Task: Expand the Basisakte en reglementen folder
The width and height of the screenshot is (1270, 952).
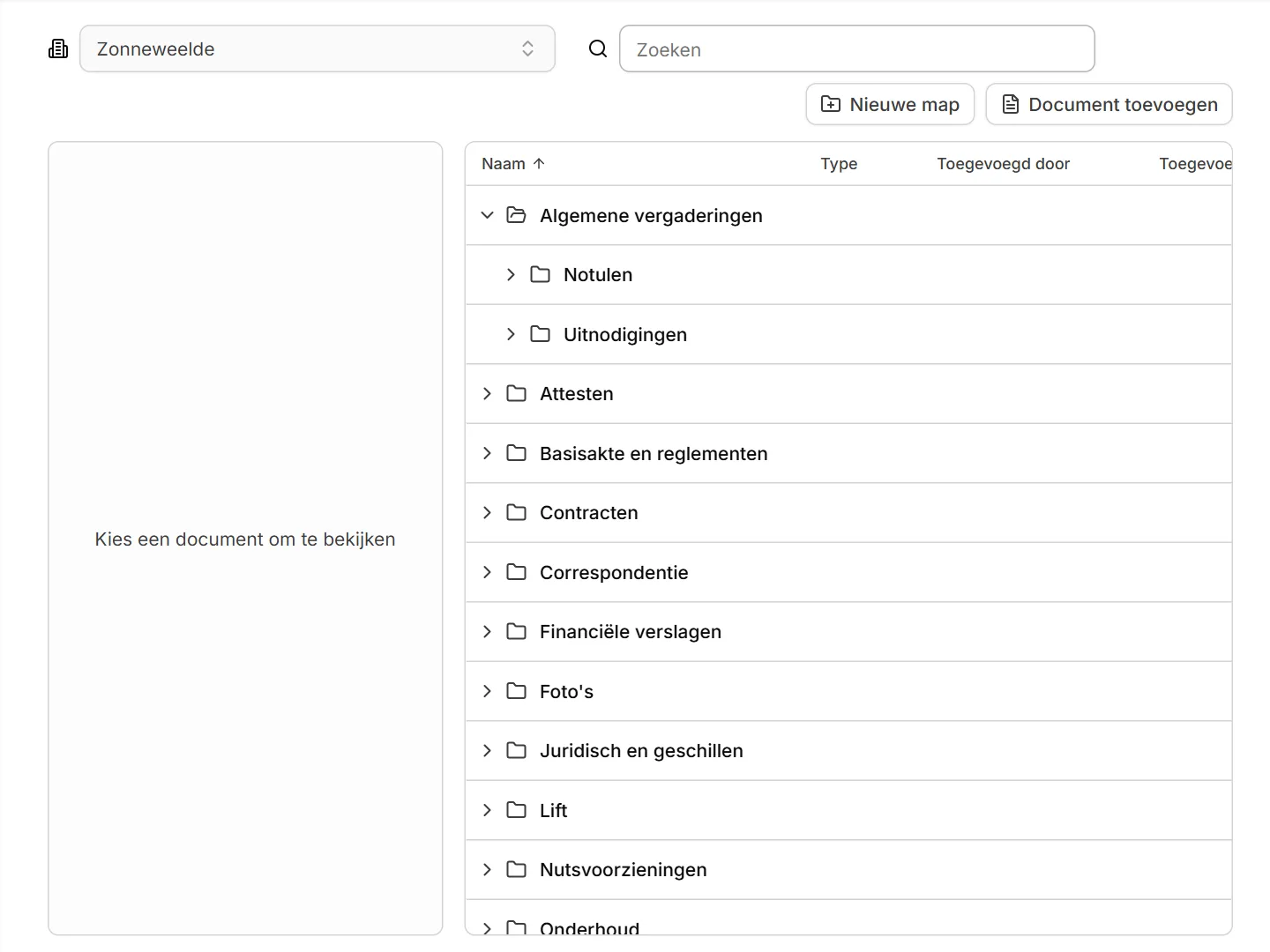Action: click(487, 453)
